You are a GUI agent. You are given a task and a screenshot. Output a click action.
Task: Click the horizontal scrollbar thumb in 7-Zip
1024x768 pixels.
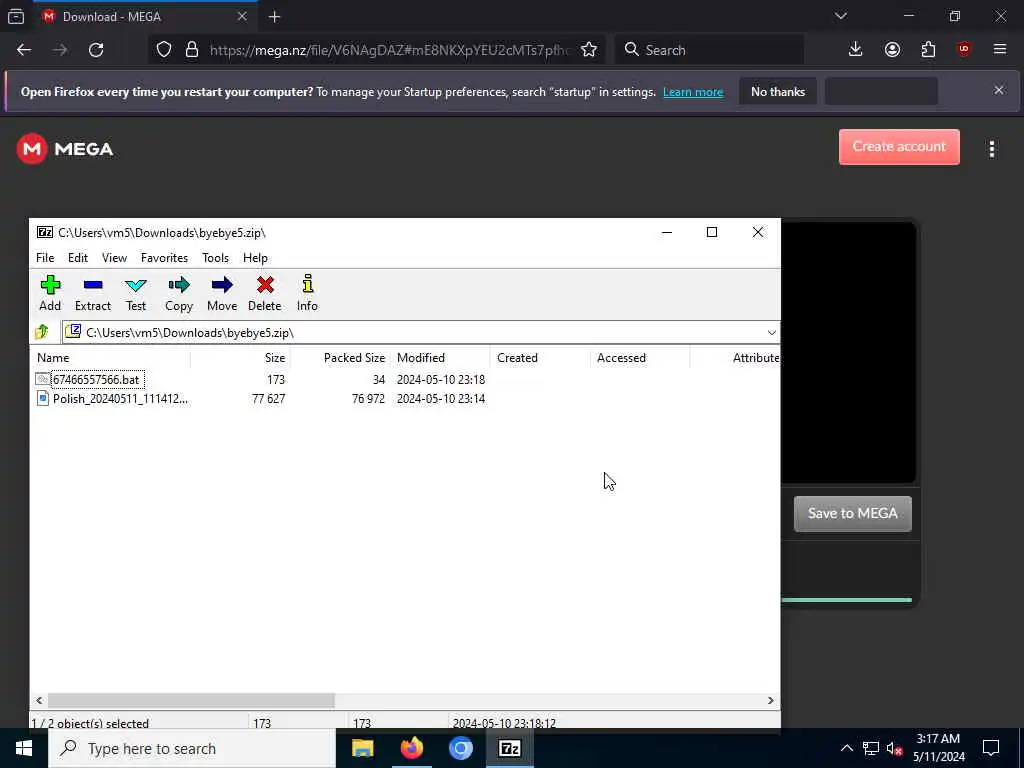[x=191, y=700]
